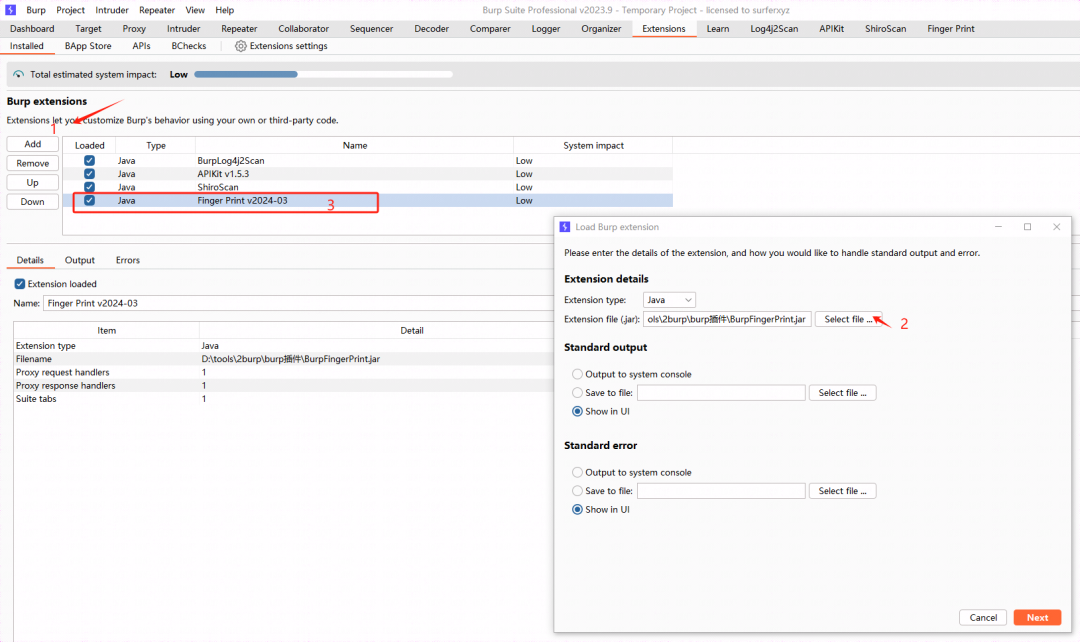Uncheck Loaded box for ShiroScan
The image size is (1080, 642).
point(90,187)
